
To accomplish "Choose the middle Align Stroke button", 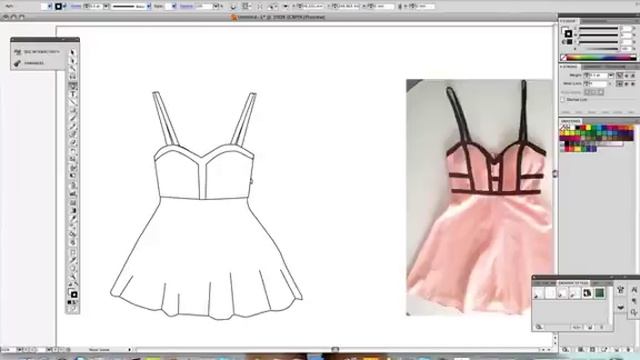I will (x=593, y=92).
